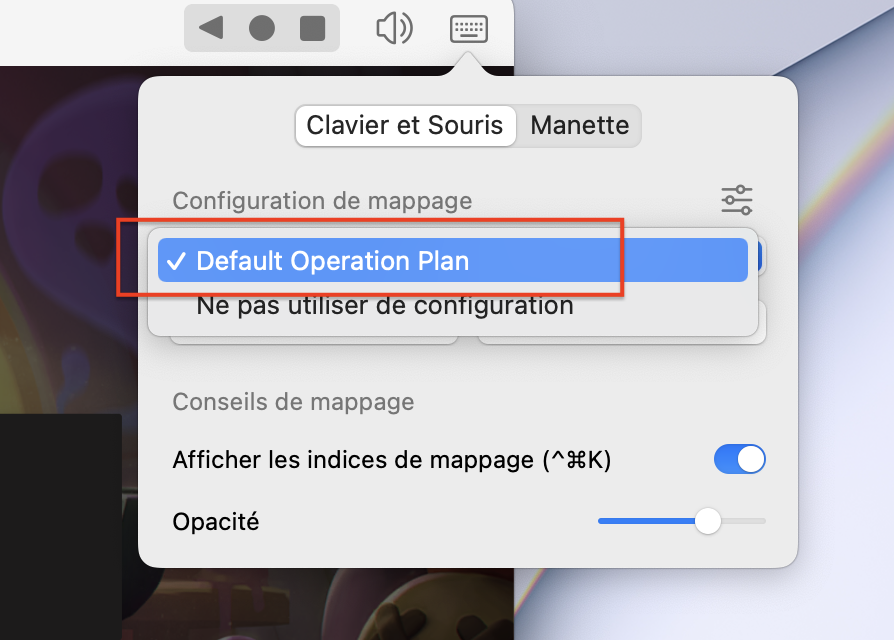Switch to the Clavier et Souris tab
The image size is (894, 640).
tap(405, 126)
